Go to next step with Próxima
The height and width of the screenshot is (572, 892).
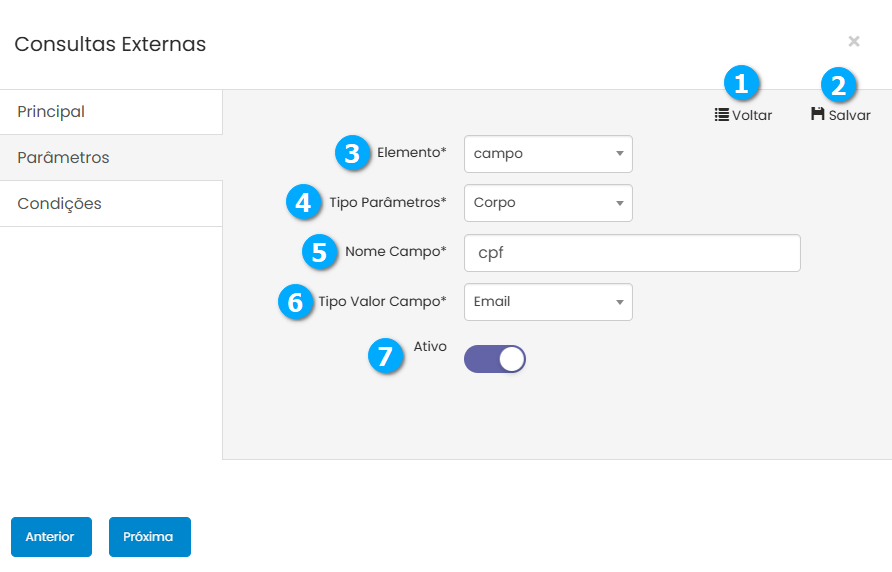point(149,537)
